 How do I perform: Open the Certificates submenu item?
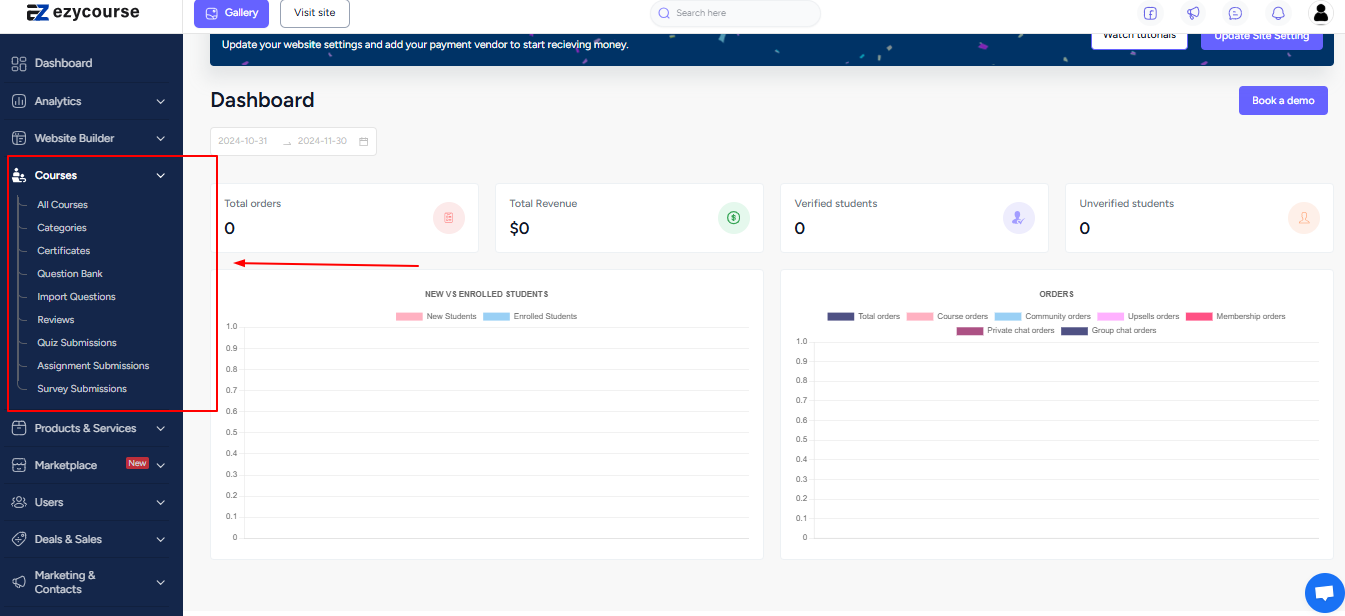[x=64, y=251]
